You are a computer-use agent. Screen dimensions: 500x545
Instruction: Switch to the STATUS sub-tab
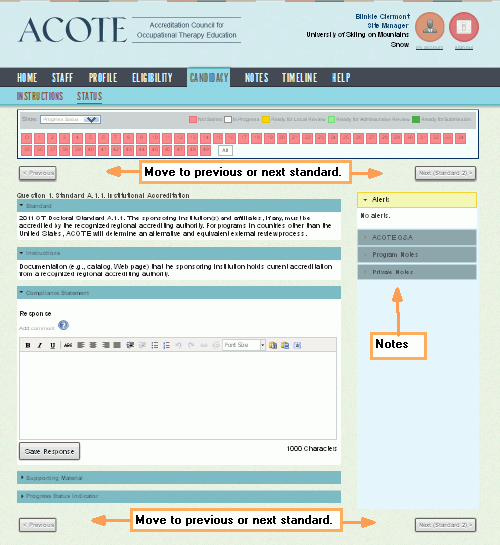(x=90, y=96)
